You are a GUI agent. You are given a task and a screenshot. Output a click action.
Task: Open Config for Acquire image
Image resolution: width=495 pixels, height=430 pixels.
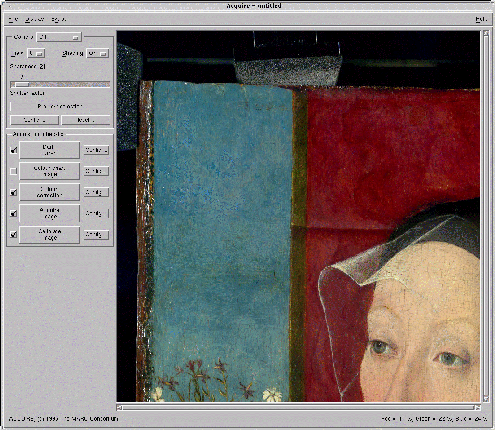pos(96,213)
